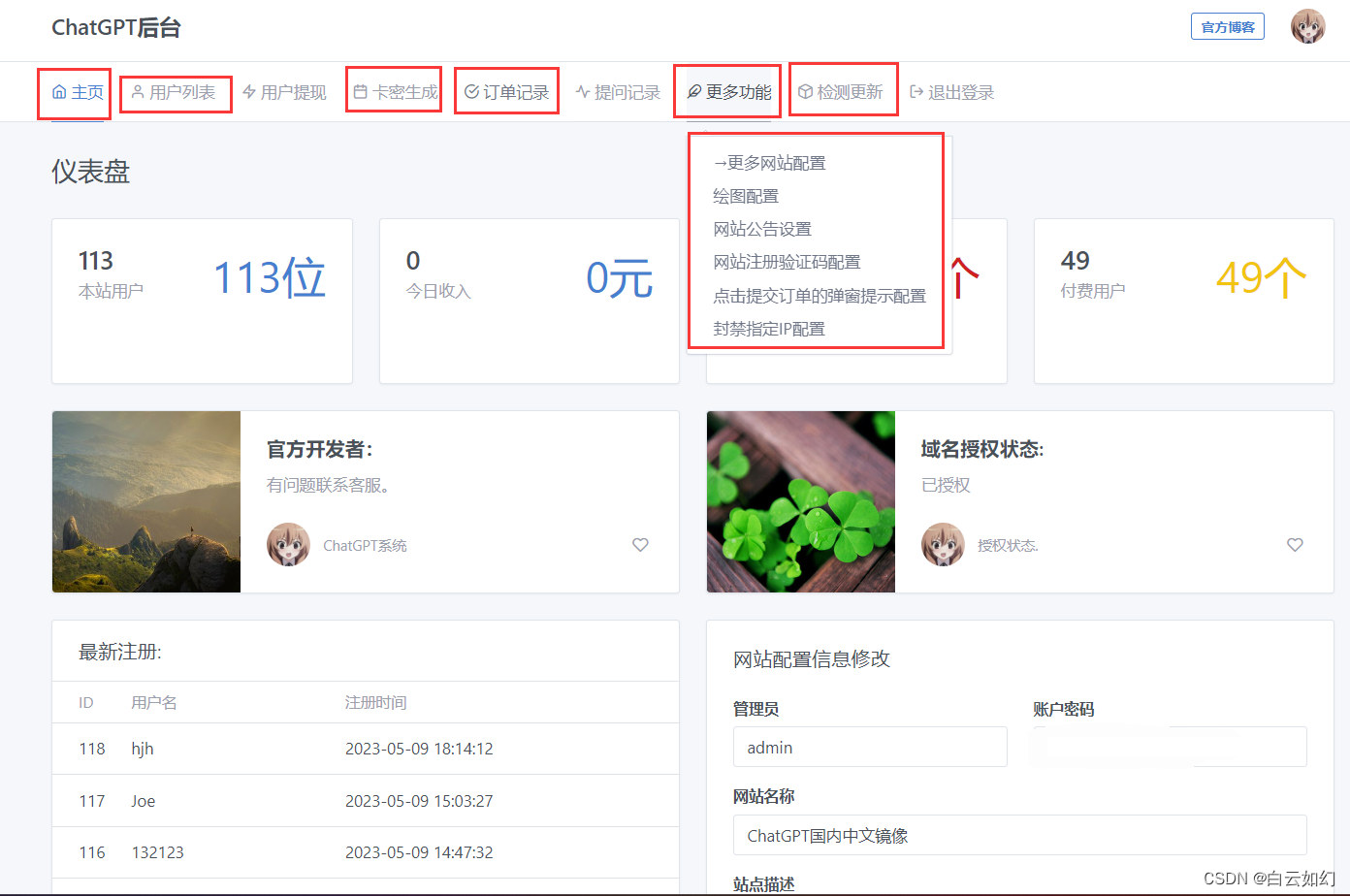
Task: Open the 用户列表 tab
Action: tap(174, 92)
